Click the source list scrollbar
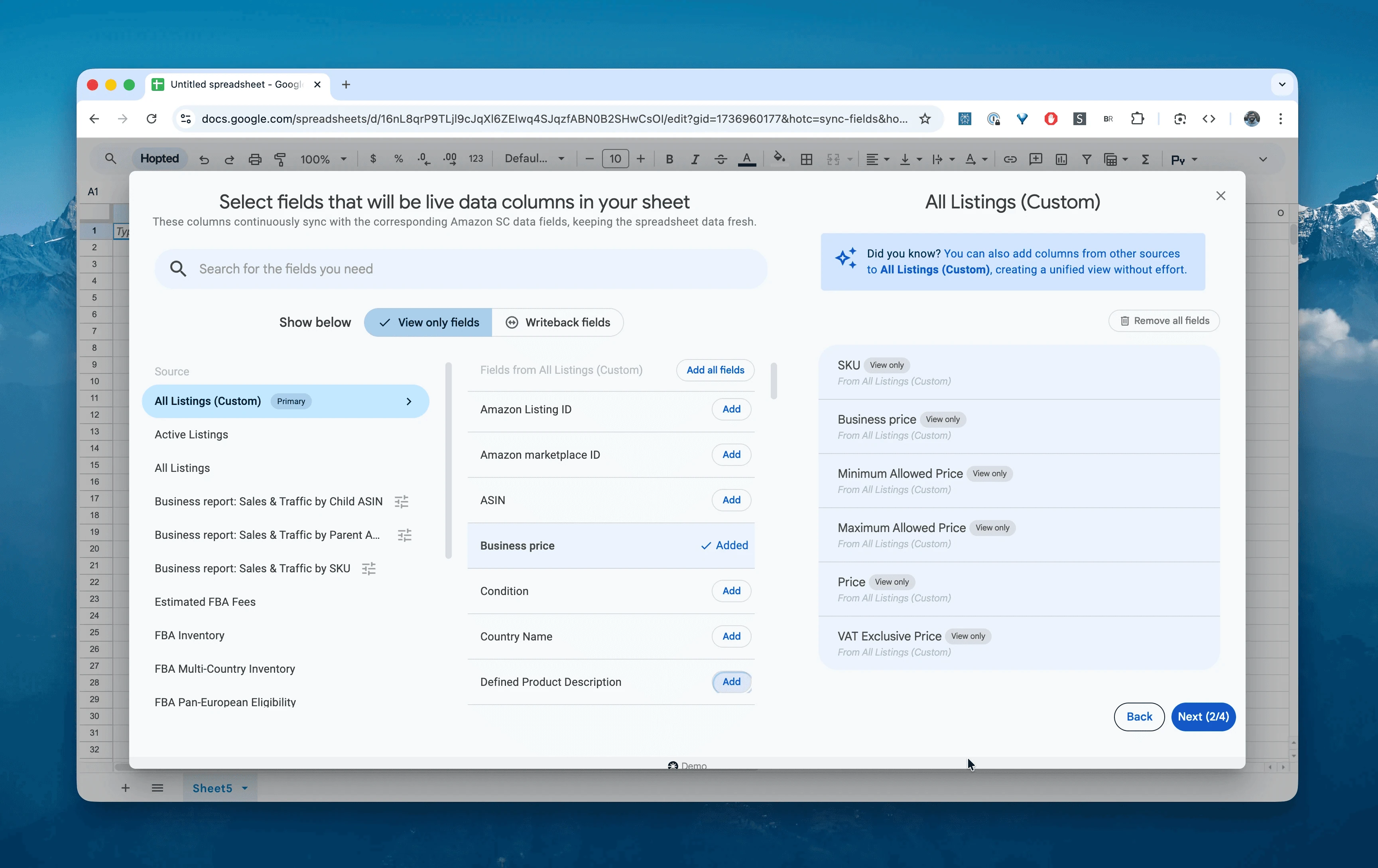The image size is (1378, 868). point(449,460)
